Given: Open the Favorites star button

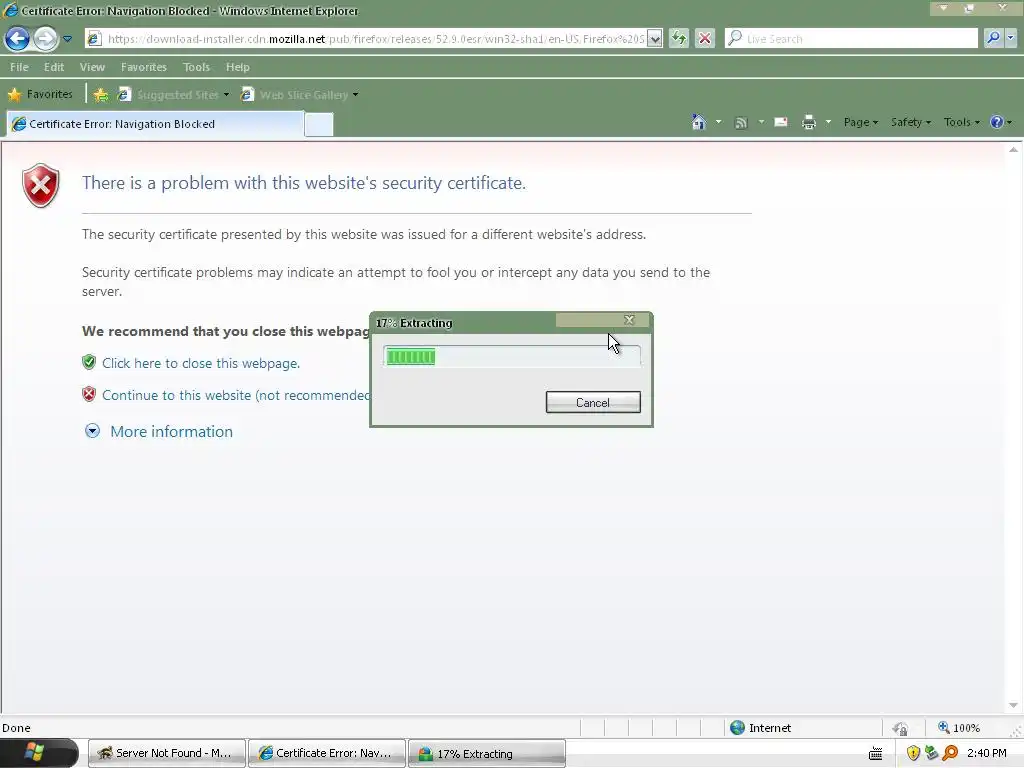Looking at the screenshot, I should pyautogui.click(x=40, y=95).
